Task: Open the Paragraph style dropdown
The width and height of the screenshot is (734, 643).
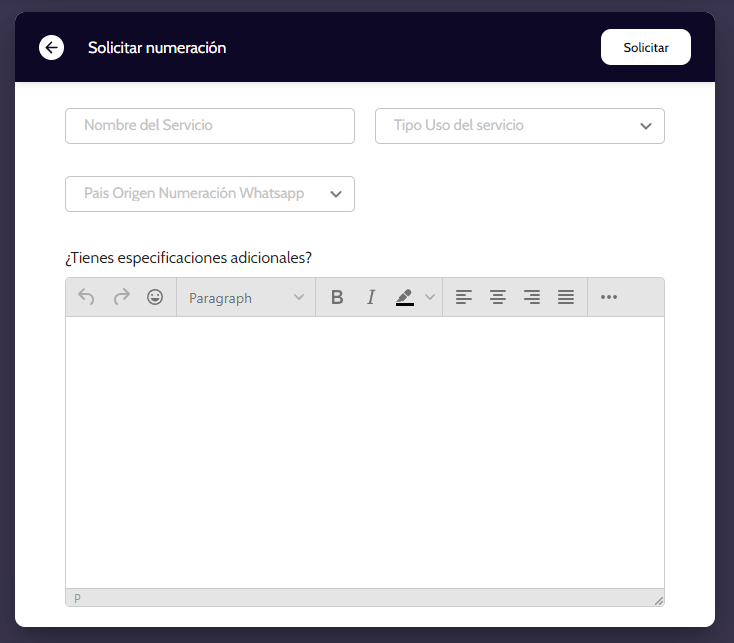Action: [x=246, y=298]
